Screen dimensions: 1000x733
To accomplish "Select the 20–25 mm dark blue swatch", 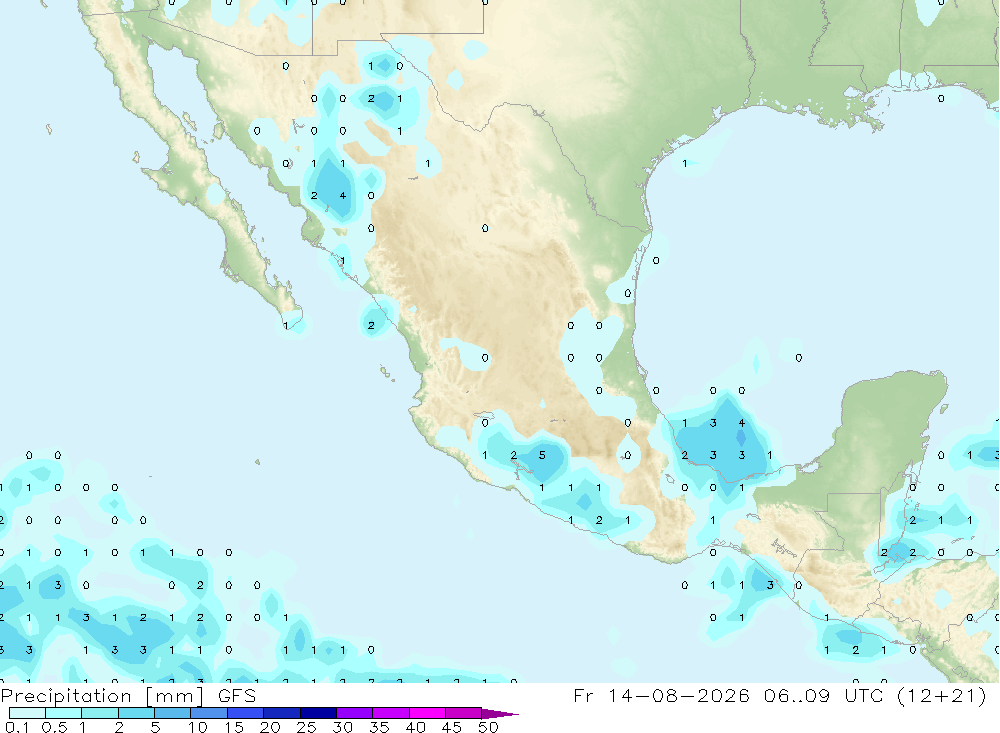I will [x=282, y=713].
